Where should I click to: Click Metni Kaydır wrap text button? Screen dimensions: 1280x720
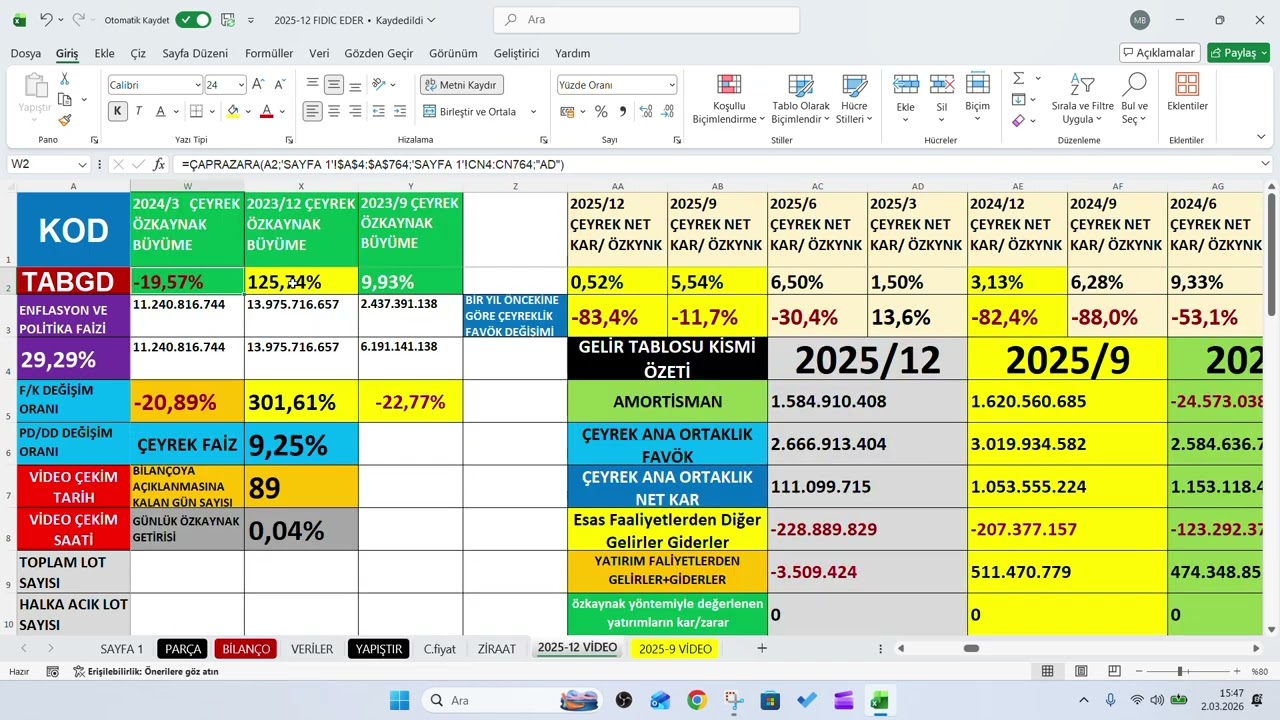pos(461,85)
